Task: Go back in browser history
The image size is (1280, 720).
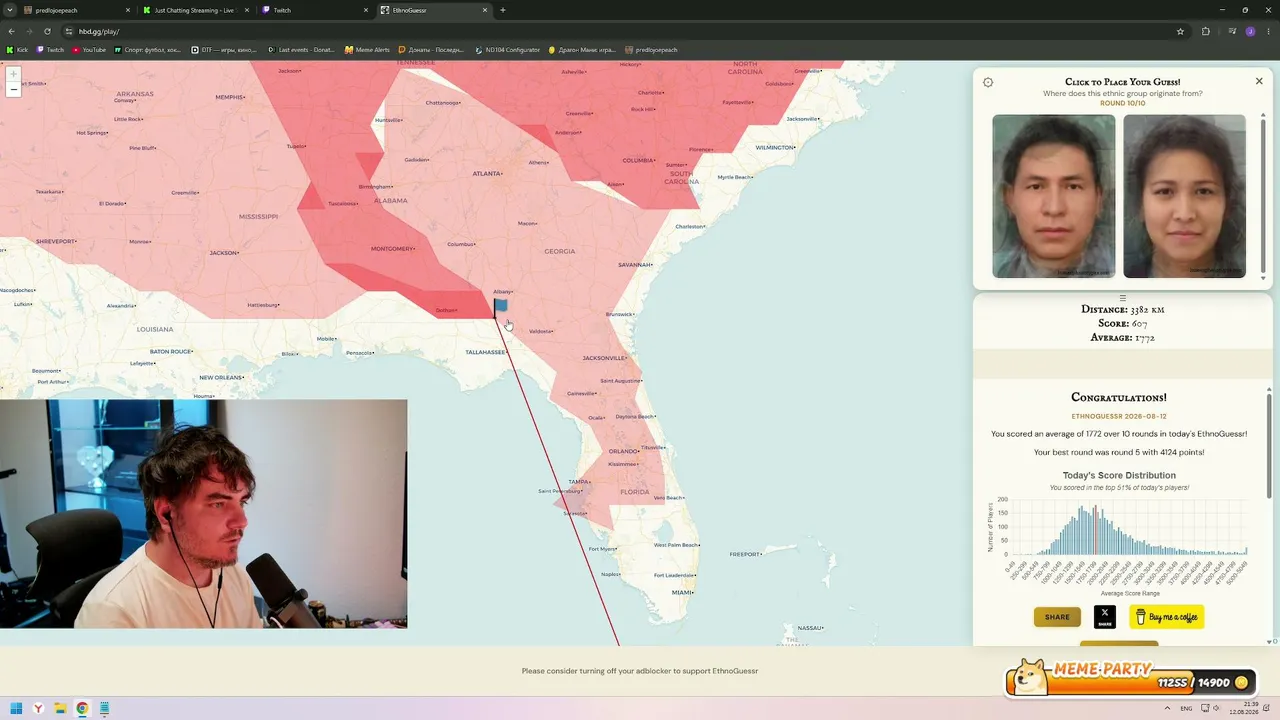Action: coord(11,31)
